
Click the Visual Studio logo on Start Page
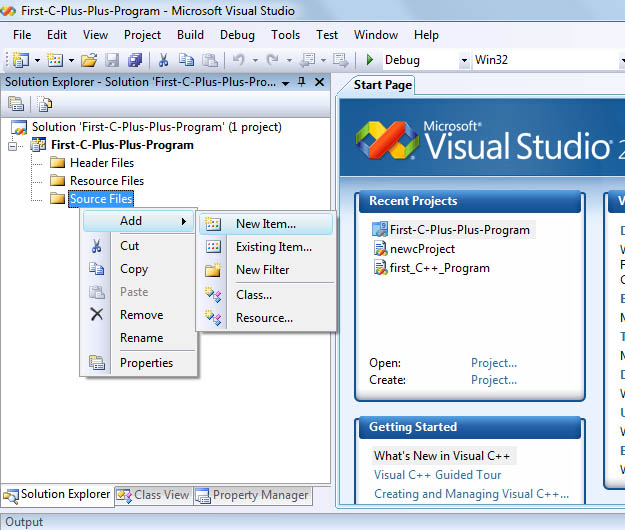(x=387, y=141)
